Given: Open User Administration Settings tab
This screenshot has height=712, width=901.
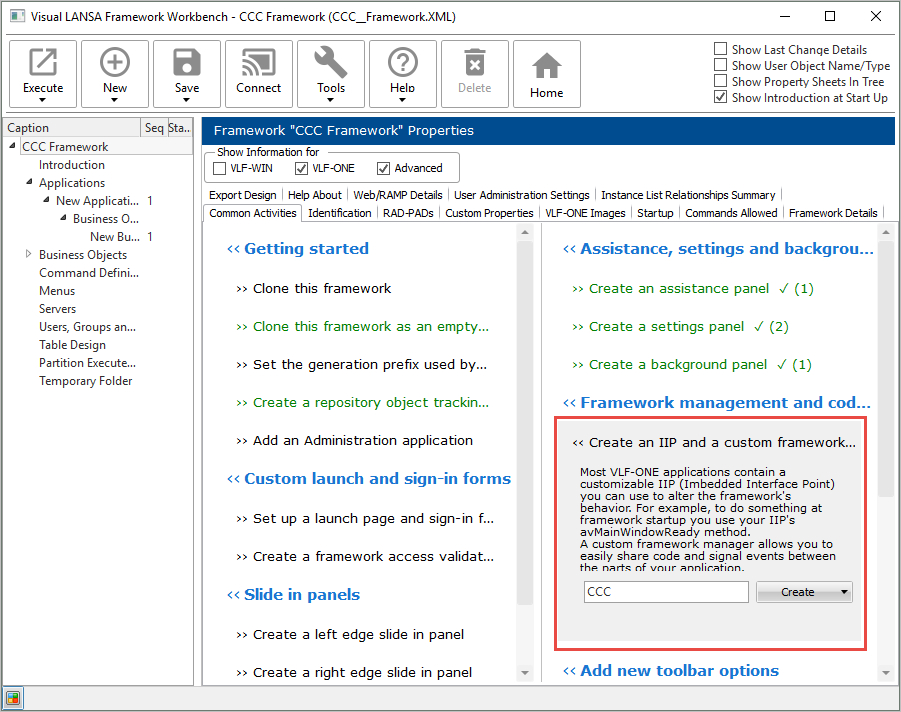Looking at the screenshot, I should click(x=521, y=195).
